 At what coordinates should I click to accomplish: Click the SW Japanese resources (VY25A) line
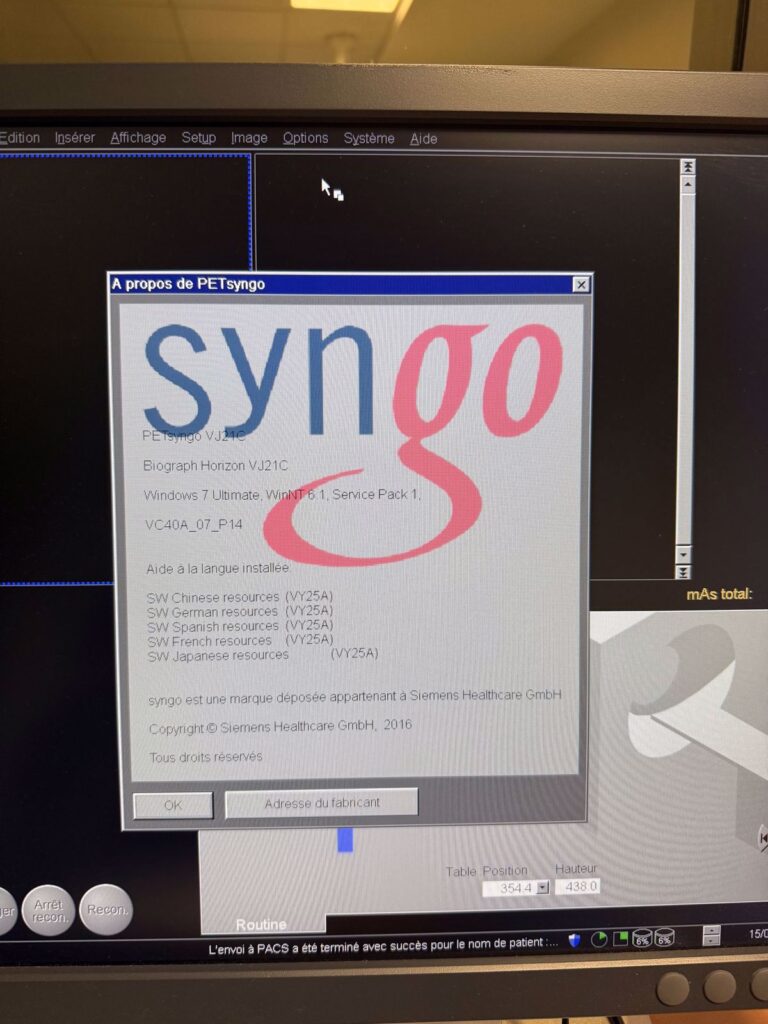tap(263, 655)
